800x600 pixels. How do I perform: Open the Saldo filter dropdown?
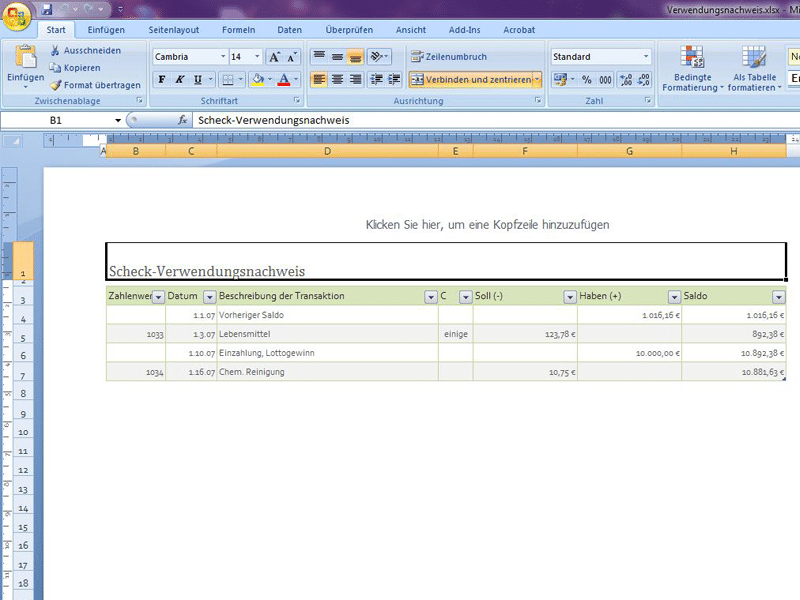779,297
